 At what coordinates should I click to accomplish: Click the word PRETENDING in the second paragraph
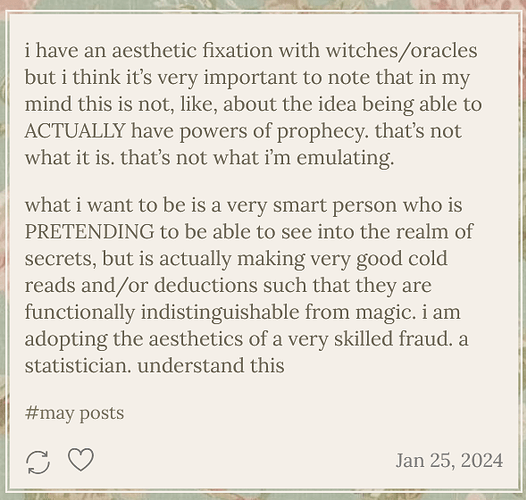pyautogui.click(x=90, y=232)
